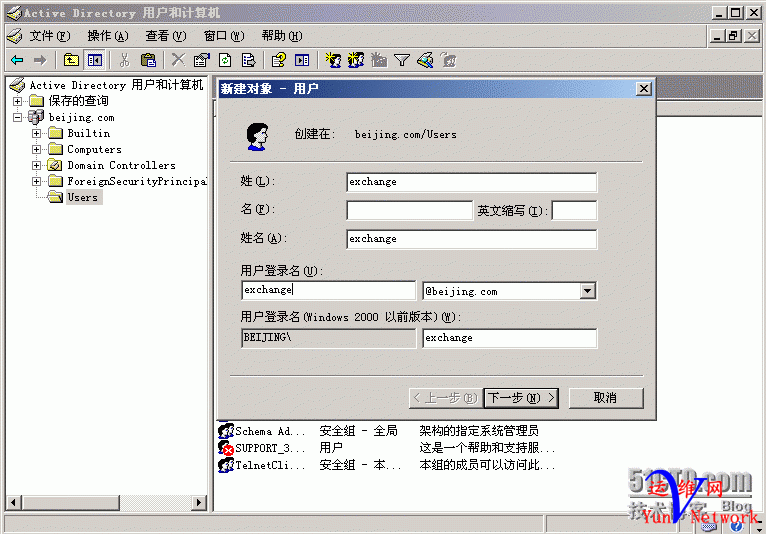Screen dimensions: 766x534
Task: Expand the Computers folder node
Action: 36,150
